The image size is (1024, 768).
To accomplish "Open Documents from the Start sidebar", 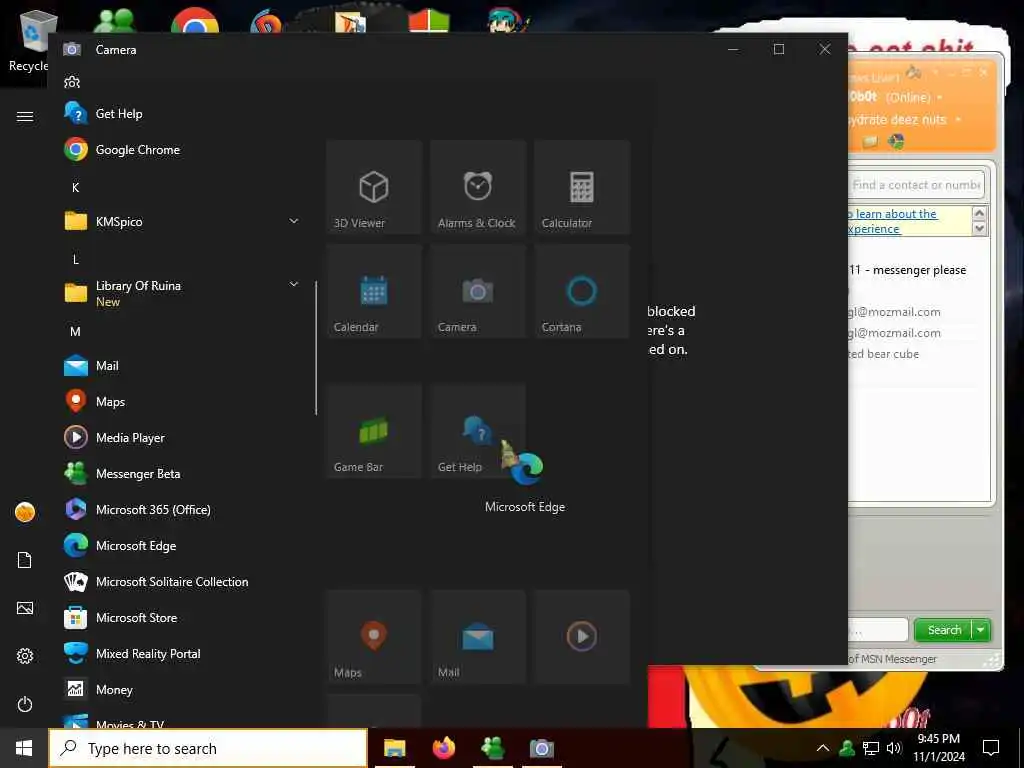I will [25, 560].
